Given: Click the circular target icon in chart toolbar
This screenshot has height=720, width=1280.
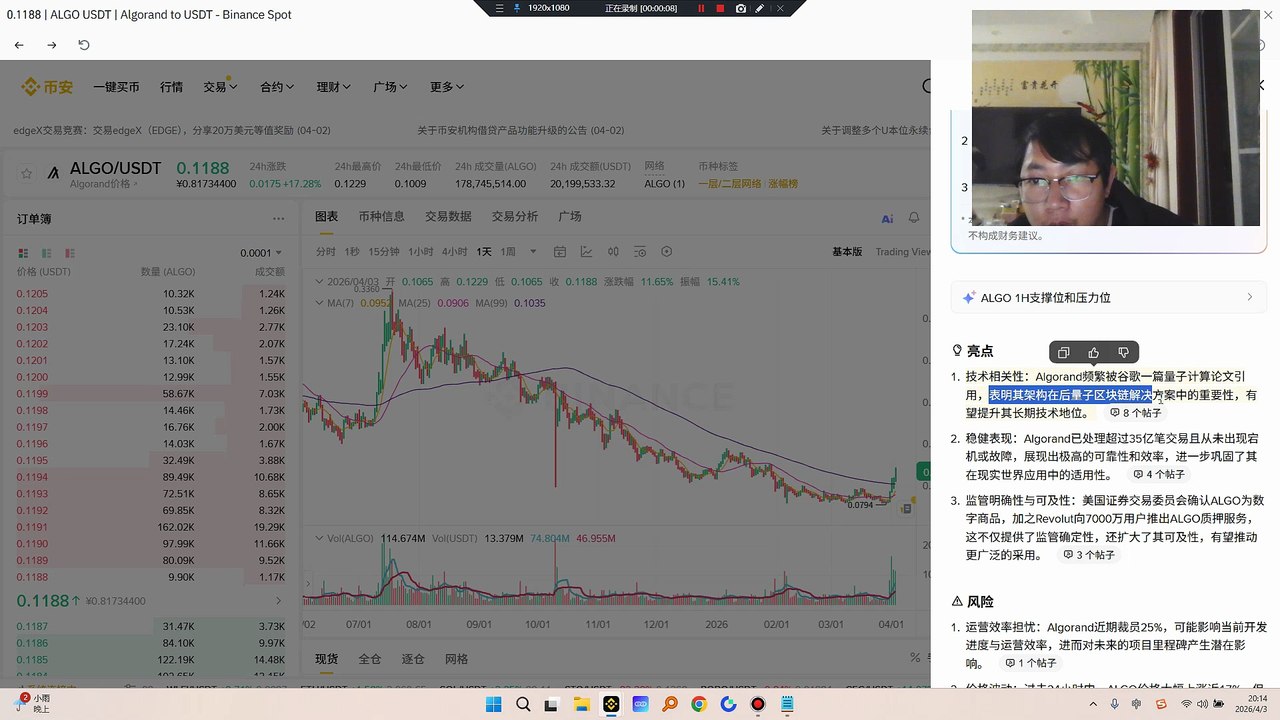Looking at the screenshot, I should (667, 251).
